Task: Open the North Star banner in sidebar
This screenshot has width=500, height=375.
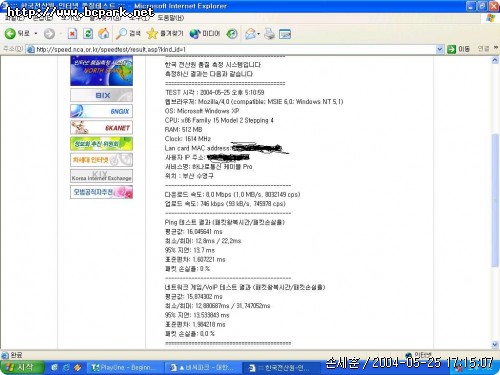Action: click(101, 71)
